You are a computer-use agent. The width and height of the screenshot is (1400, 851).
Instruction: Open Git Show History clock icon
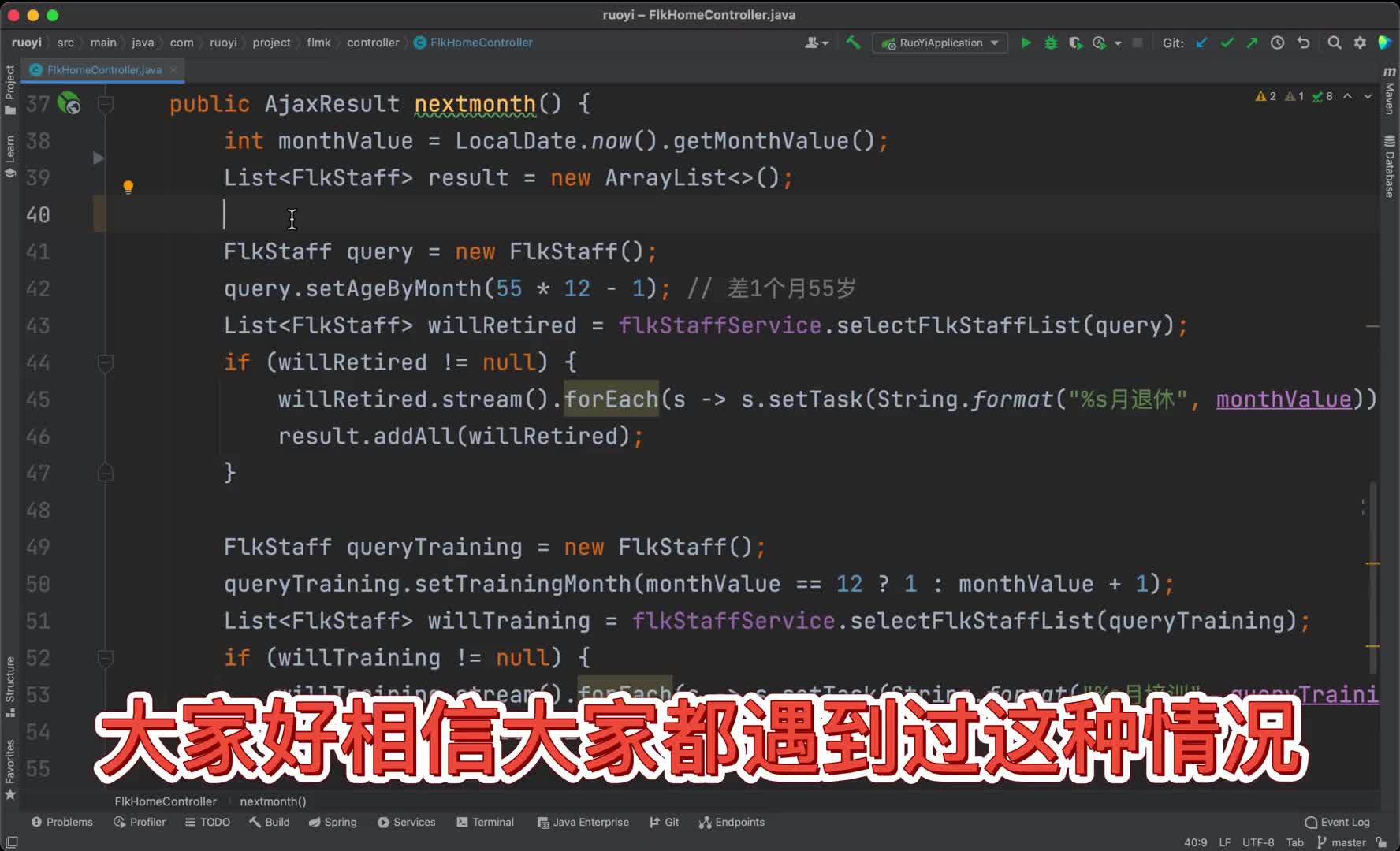(x=1278, y=43)
